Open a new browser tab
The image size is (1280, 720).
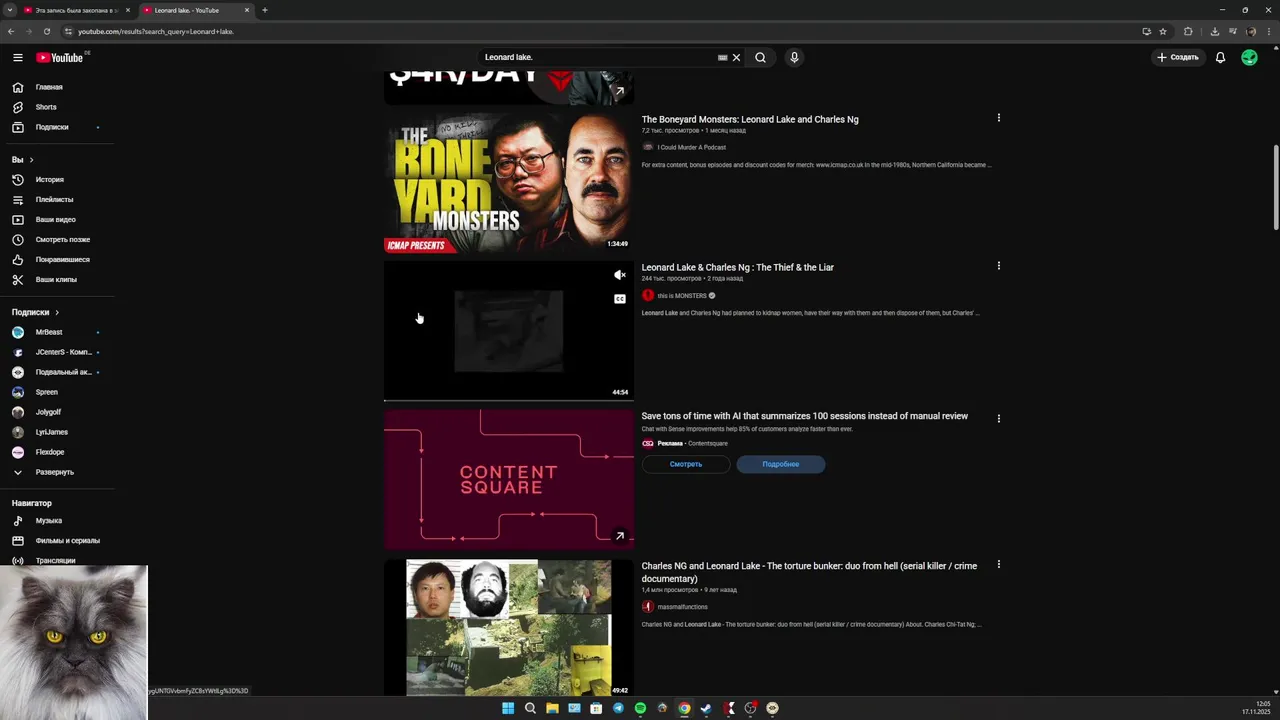coord(265,10)
